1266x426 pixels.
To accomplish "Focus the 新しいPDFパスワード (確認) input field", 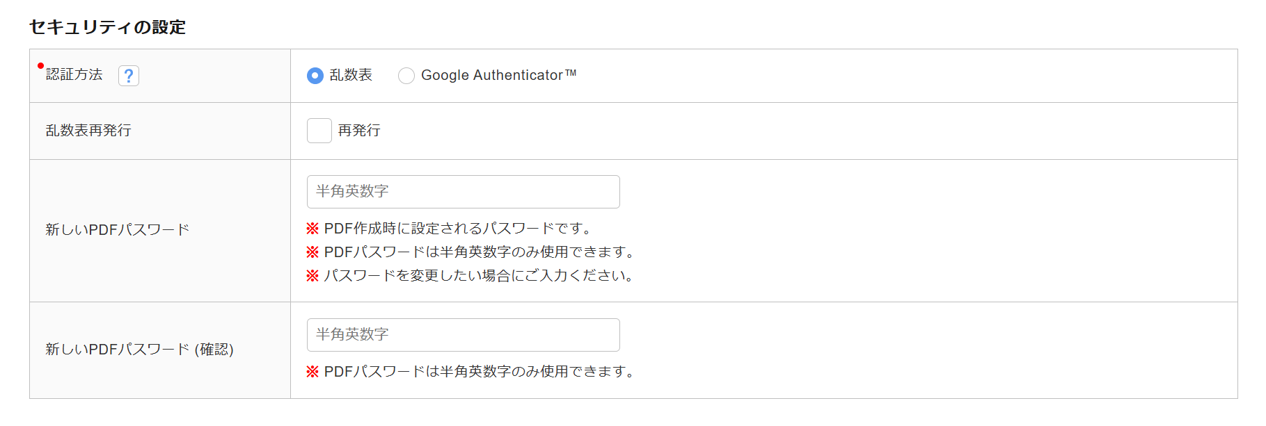I will coord(463,335).
